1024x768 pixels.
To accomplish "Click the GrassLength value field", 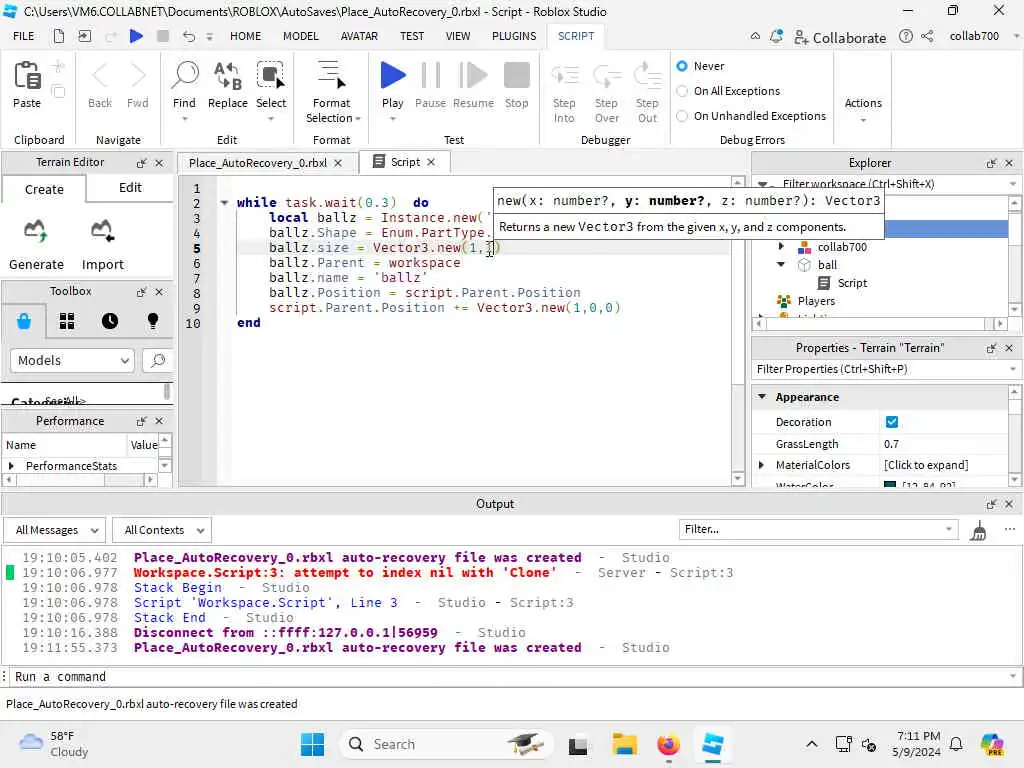I will (x=944, y=444).
